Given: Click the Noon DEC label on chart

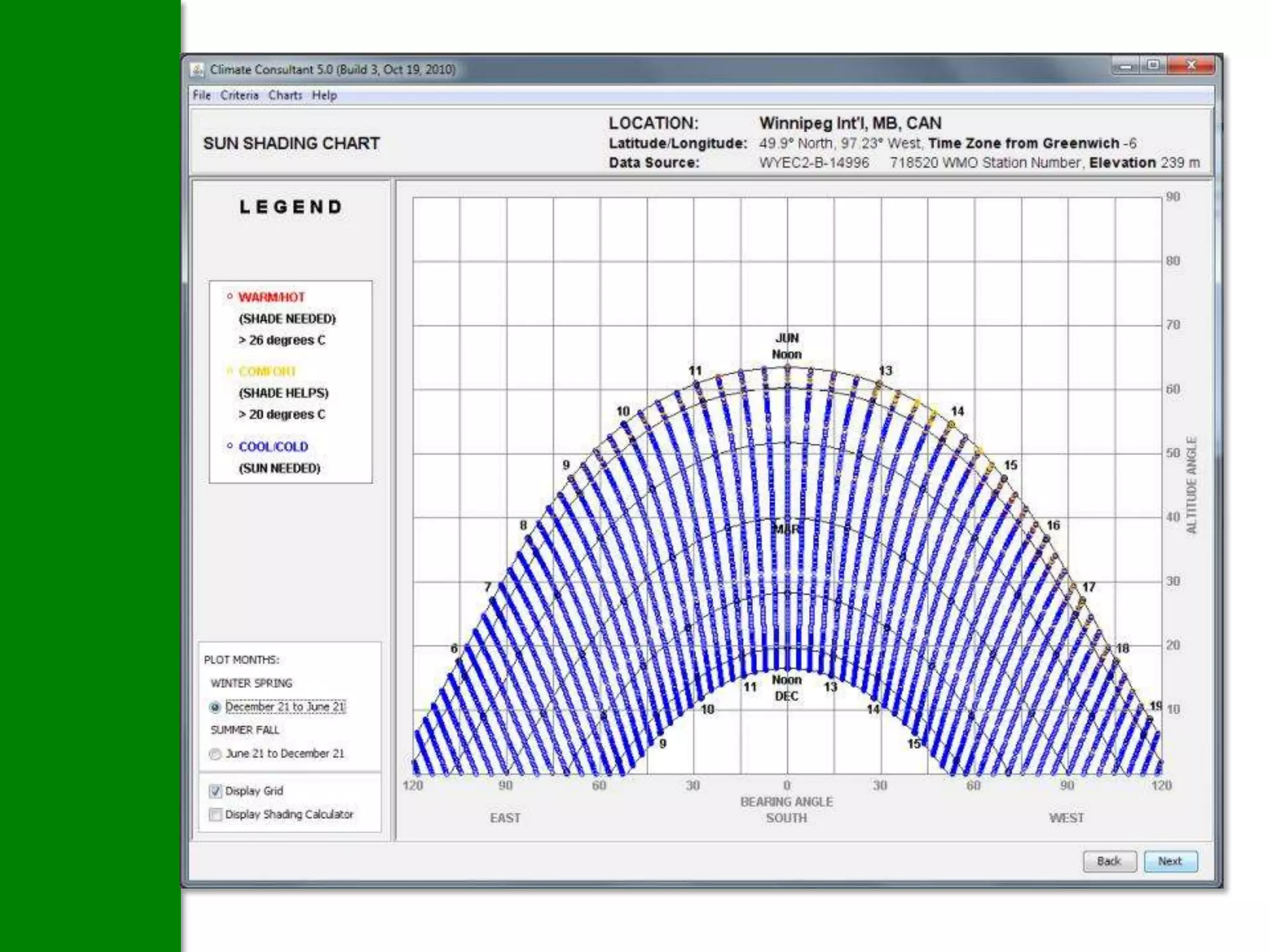Looking at the screenshot, I should [x=786, y=688].
